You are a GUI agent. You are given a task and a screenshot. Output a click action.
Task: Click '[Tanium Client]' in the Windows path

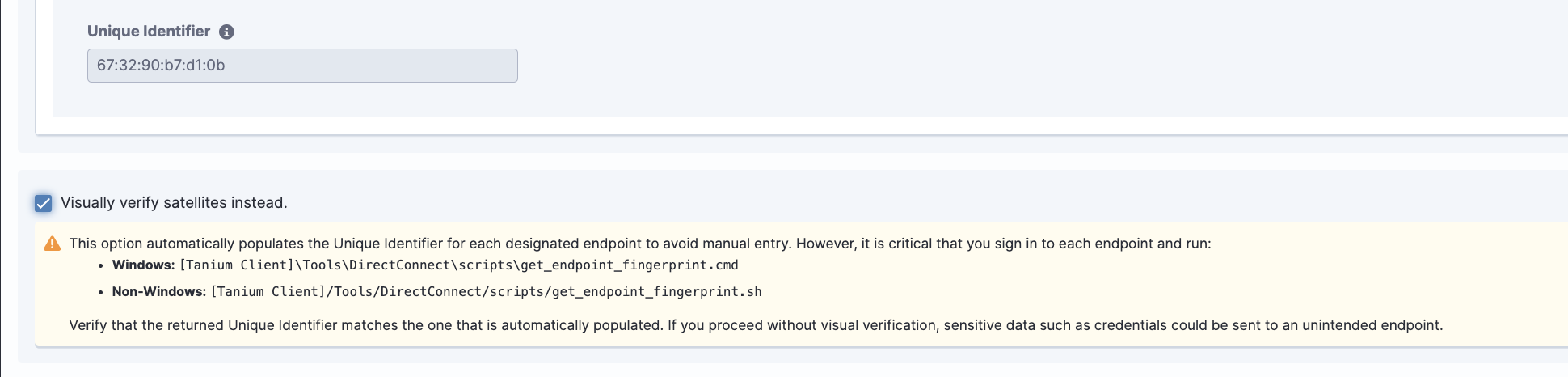click(238, 265)
